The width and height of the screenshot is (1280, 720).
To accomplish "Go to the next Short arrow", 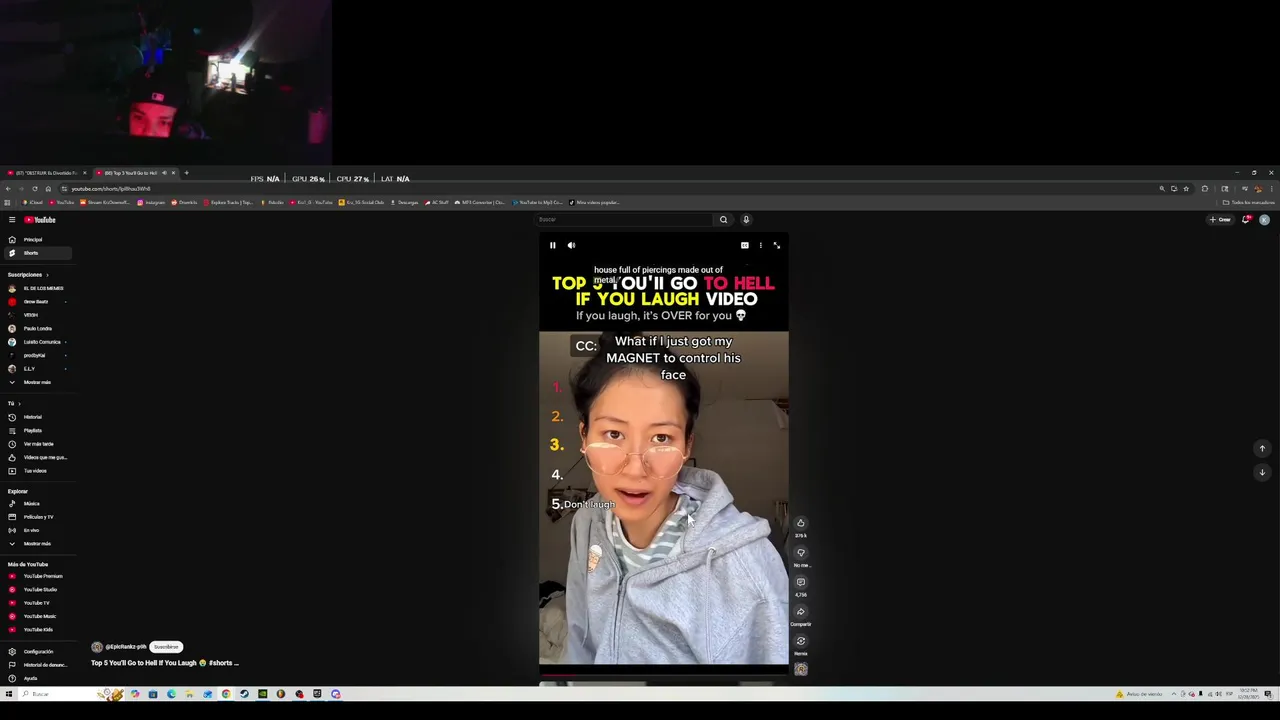I will coord(1262,472).
